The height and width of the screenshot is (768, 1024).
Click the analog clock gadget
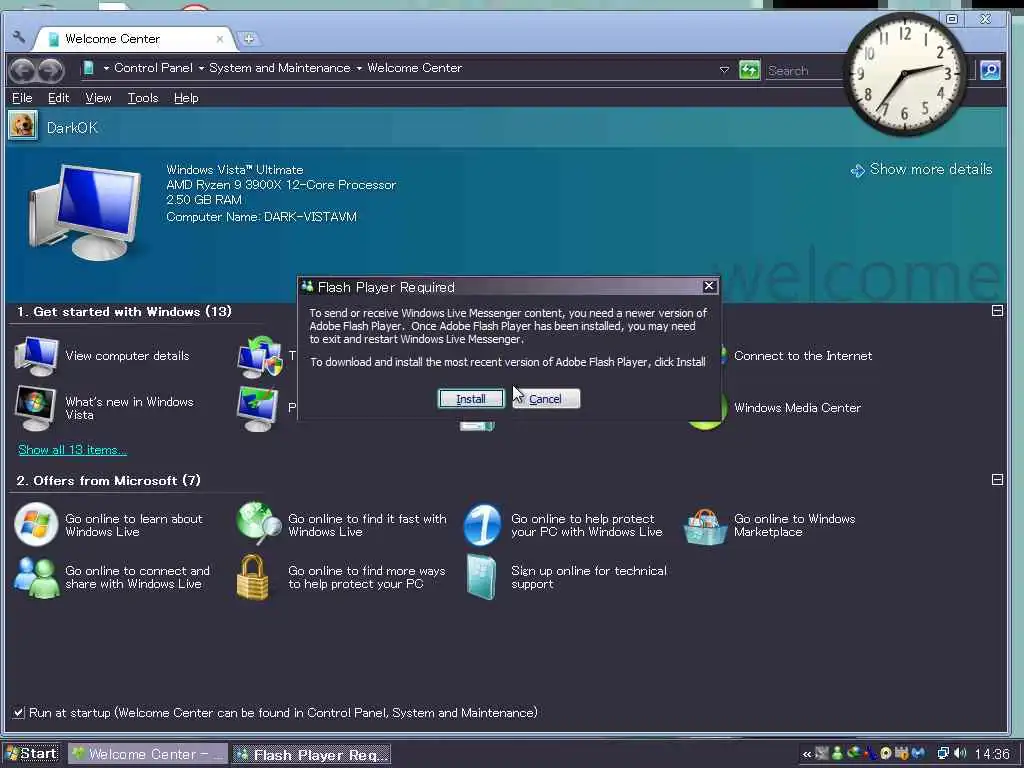pyautogui.click(x=904, y=74)
